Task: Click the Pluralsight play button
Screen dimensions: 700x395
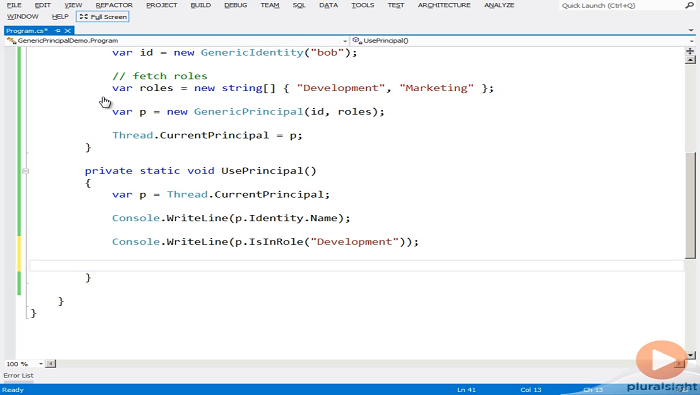Action: pyautogui.click(x=662, y=360)
